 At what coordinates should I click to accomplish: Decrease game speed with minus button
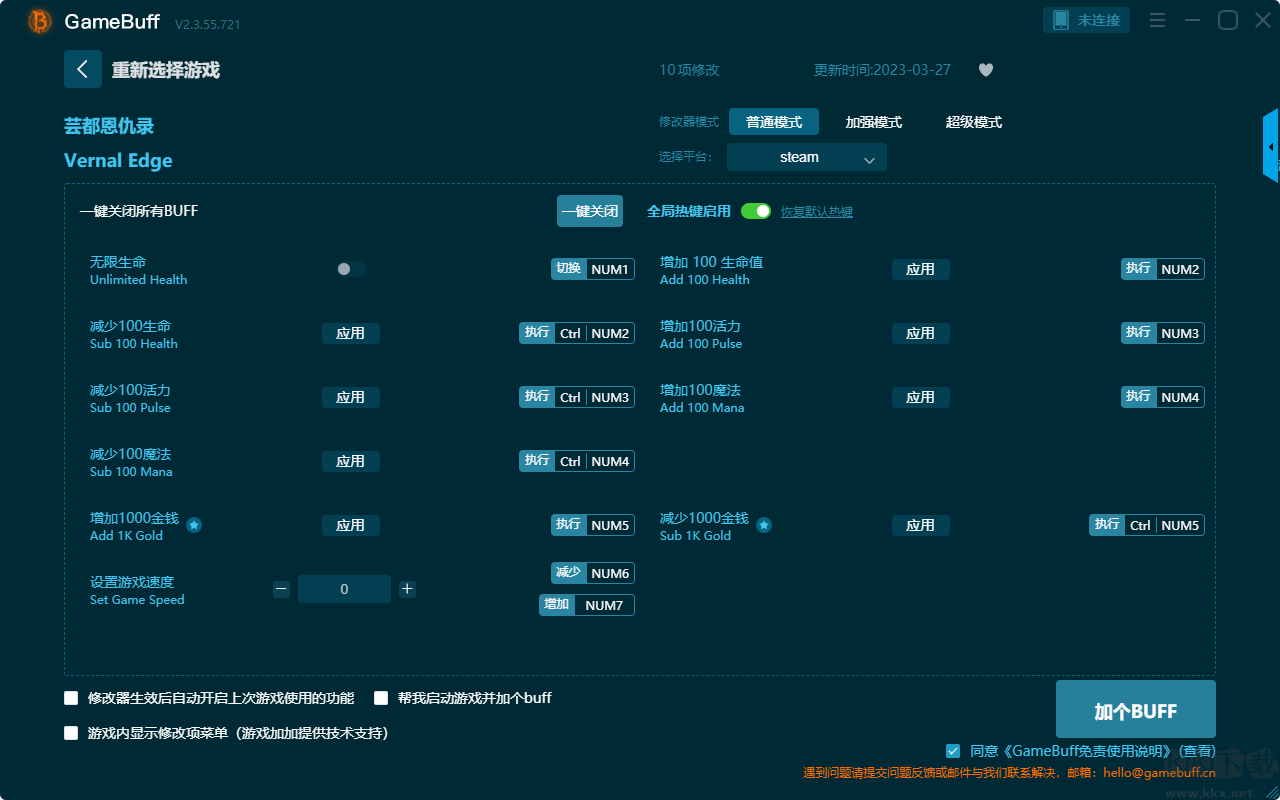pyautogui.click(x=281, y=589)
